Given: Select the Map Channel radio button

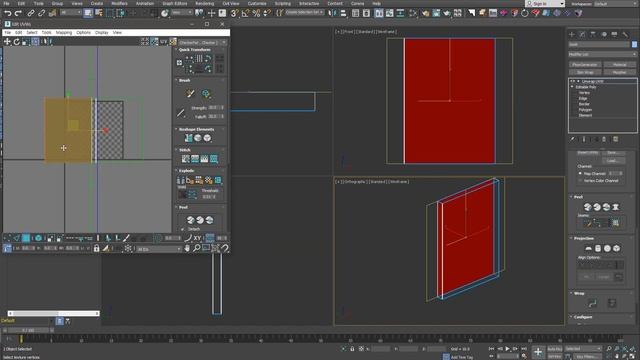Looking at the screenshot, I should pyautogui.click(x=580, y=173).
